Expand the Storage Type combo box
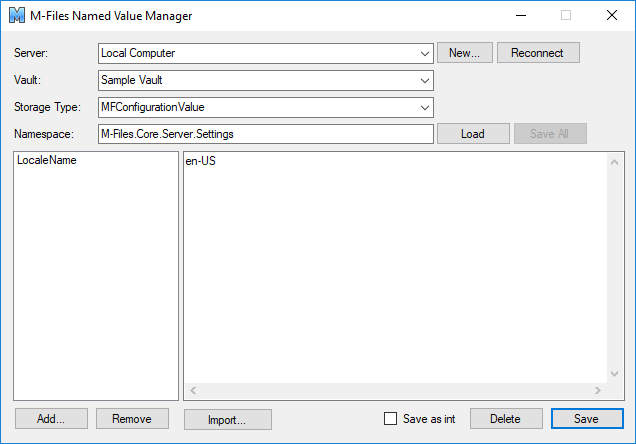Viewport: 636px width, 444px height. click(266, 107)
